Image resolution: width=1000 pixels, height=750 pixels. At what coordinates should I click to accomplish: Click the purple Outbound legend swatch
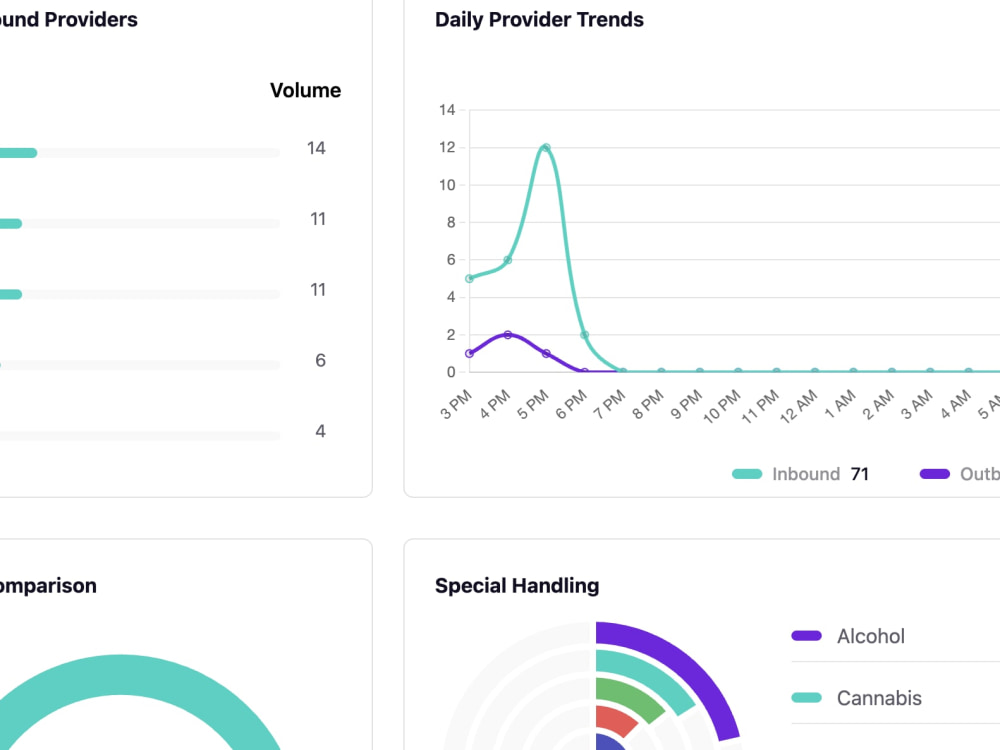pos(934,474)
